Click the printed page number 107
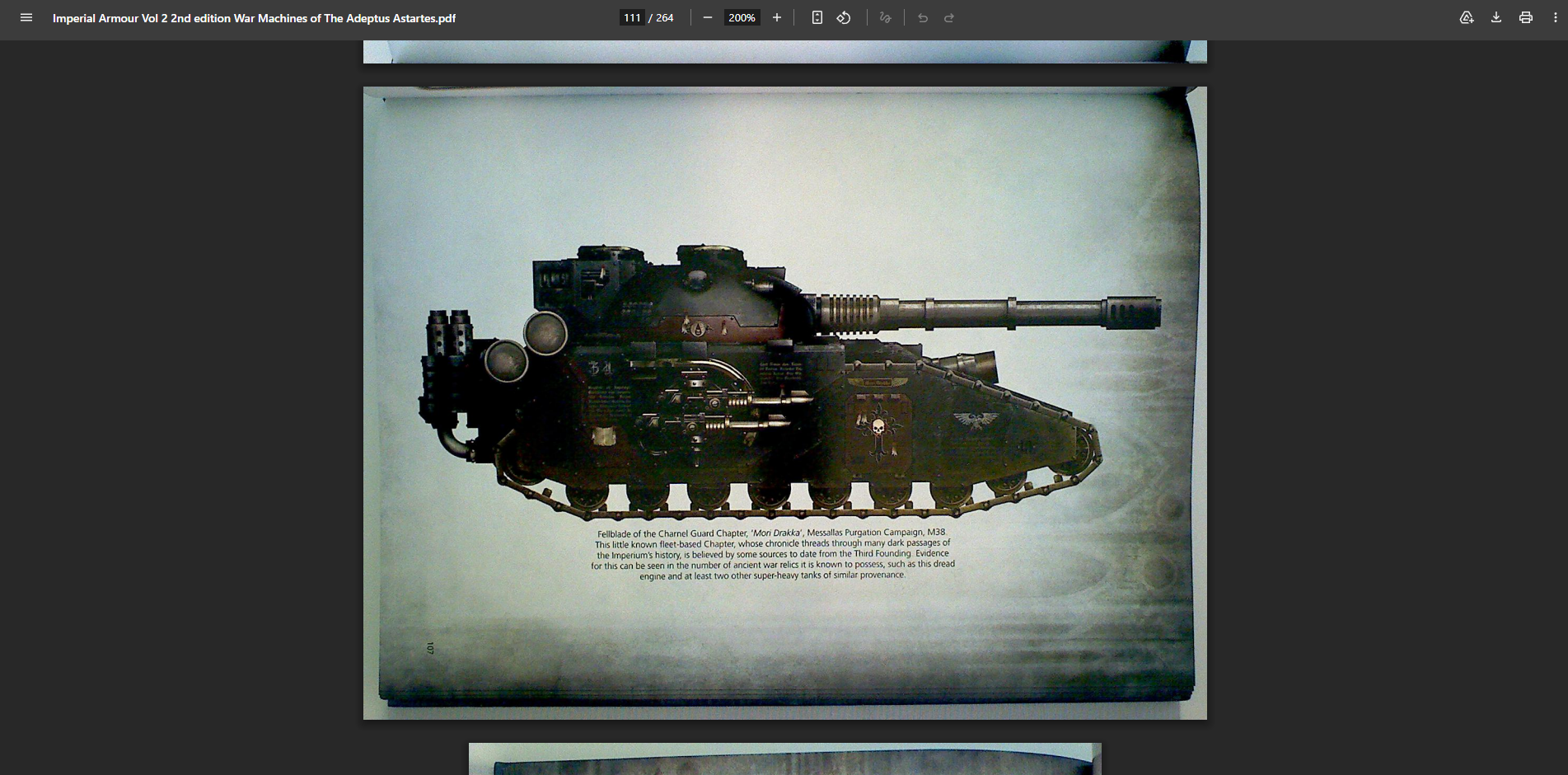Viewport: 1568px width, 775px height. point(430,648)
